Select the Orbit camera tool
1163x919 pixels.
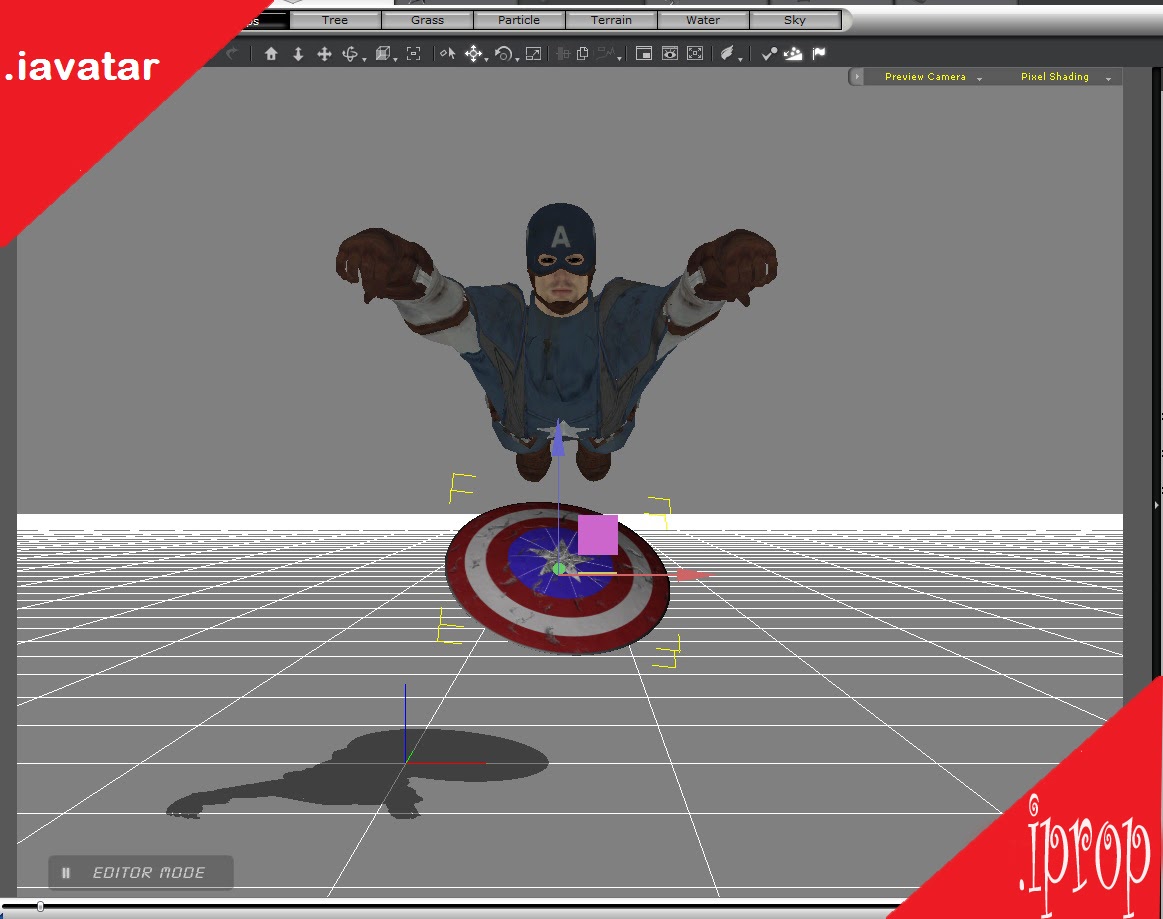click(350, 53)
